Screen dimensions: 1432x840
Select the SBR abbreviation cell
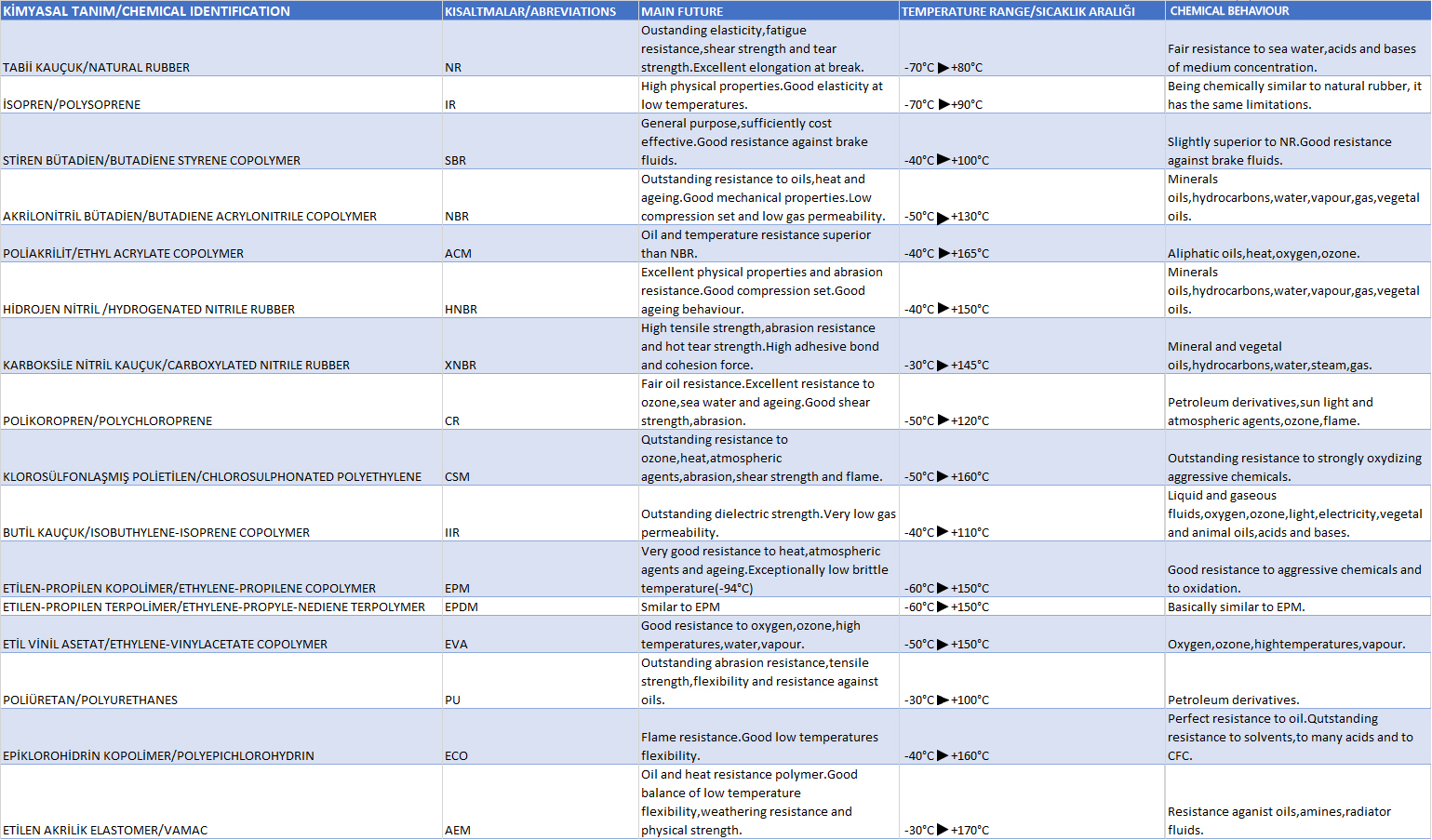pyautogui.click(x=541, y=141)
